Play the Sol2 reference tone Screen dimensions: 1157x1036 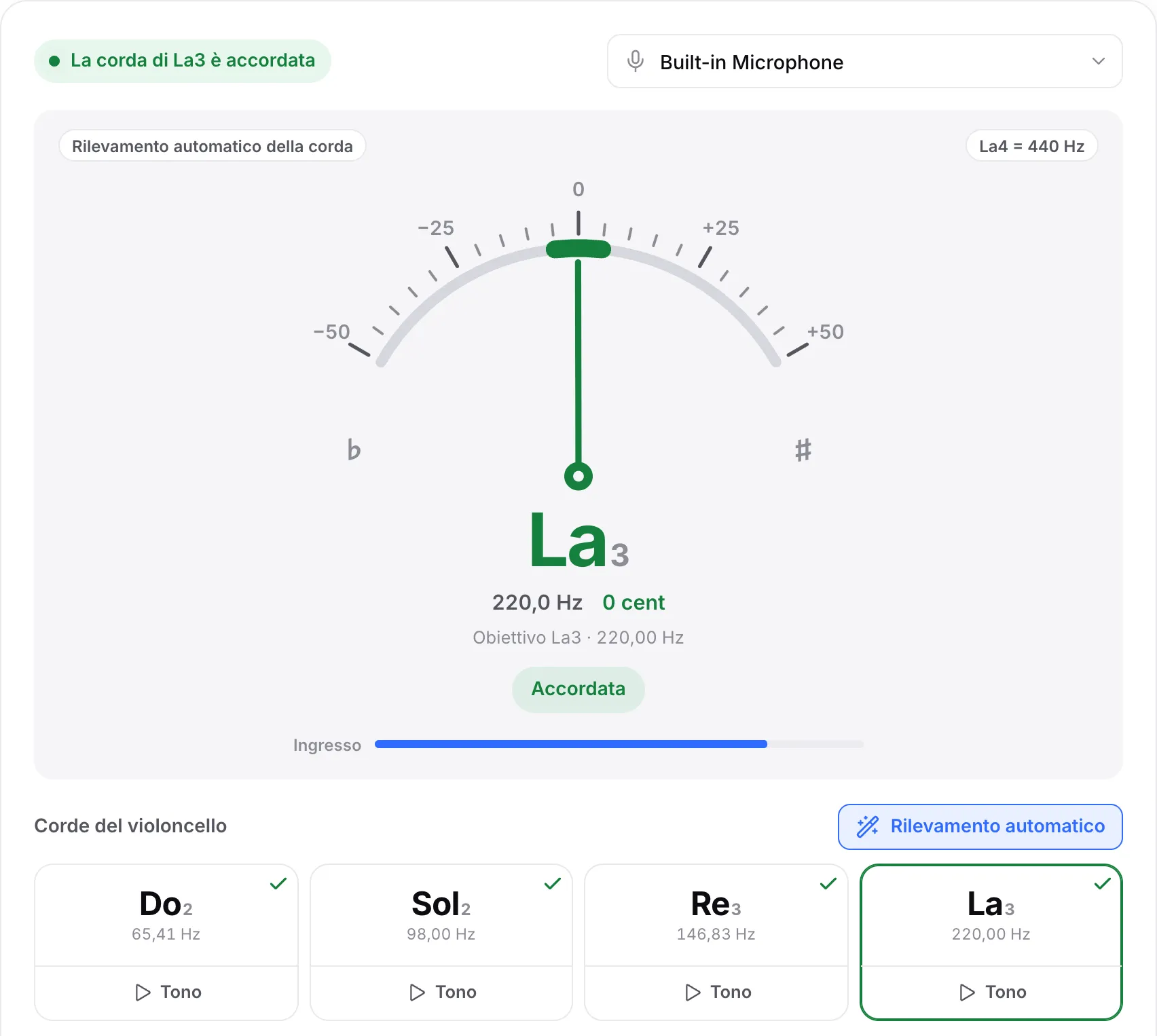pos(441,993)
